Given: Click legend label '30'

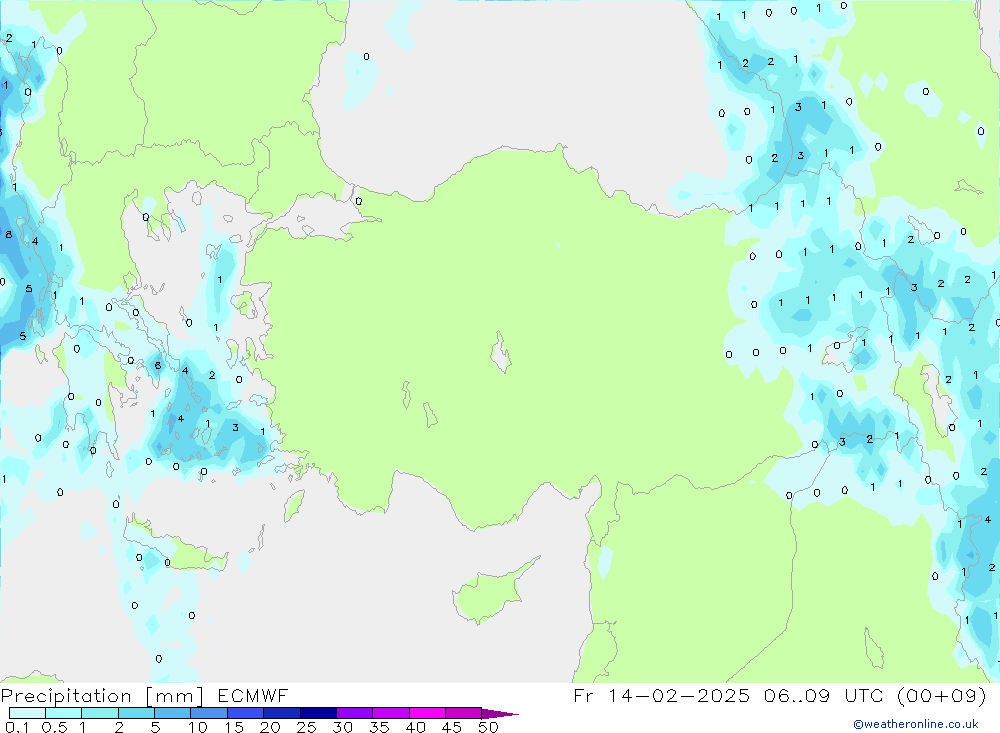Looking at the screenshot, I should (x=343, y=727).
